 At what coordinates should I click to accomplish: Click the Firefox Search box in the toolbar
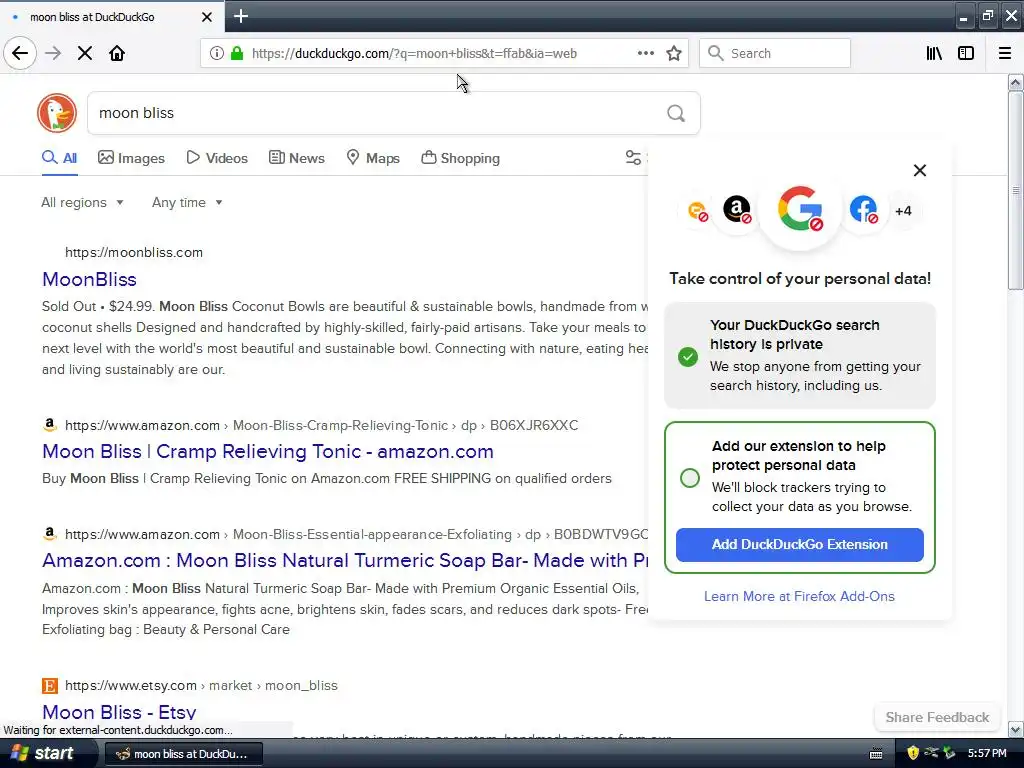tap(775, 53)
